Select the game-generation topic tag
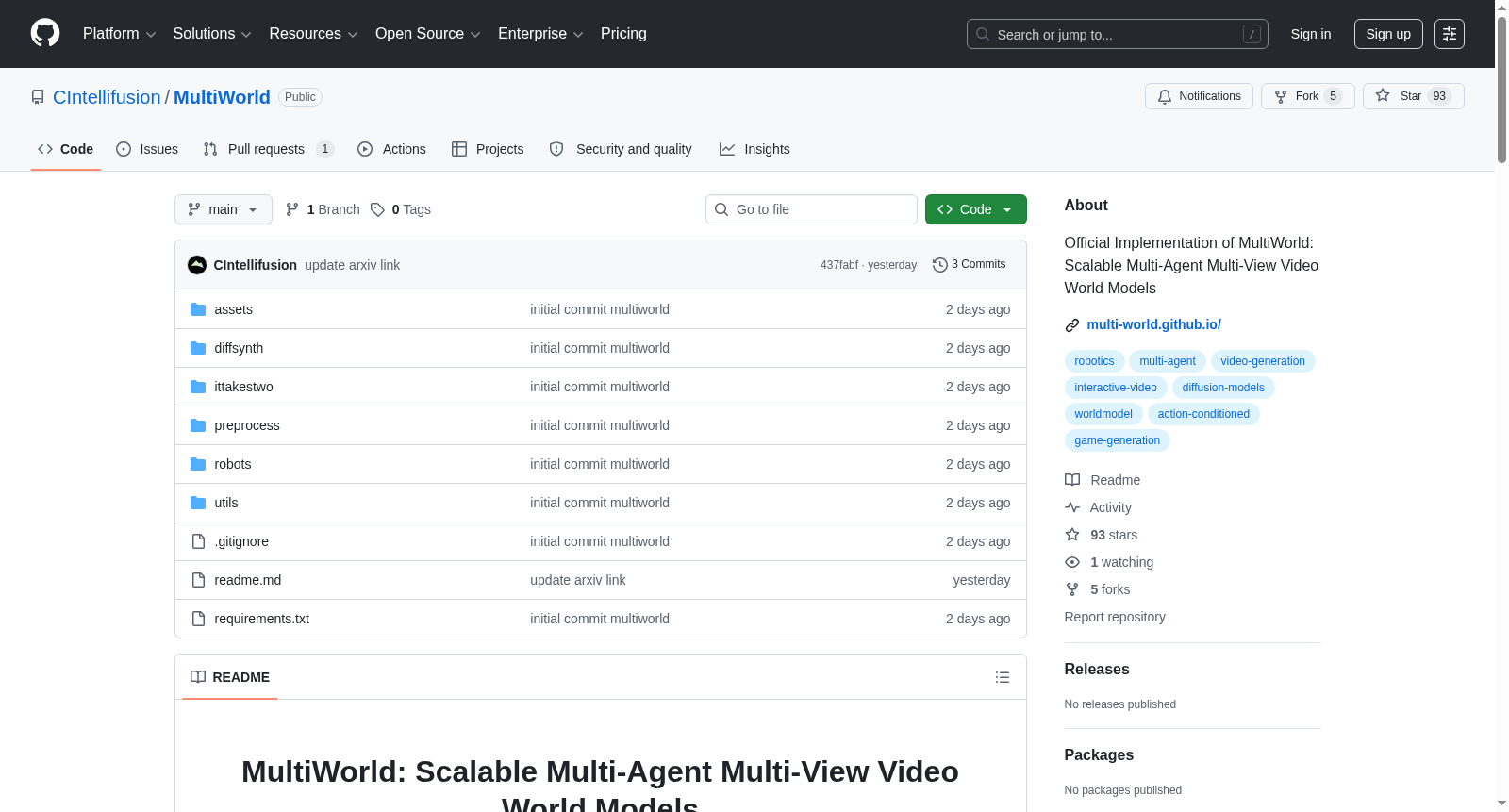This screenshot has height=812, width=1509. [1118, 440]
